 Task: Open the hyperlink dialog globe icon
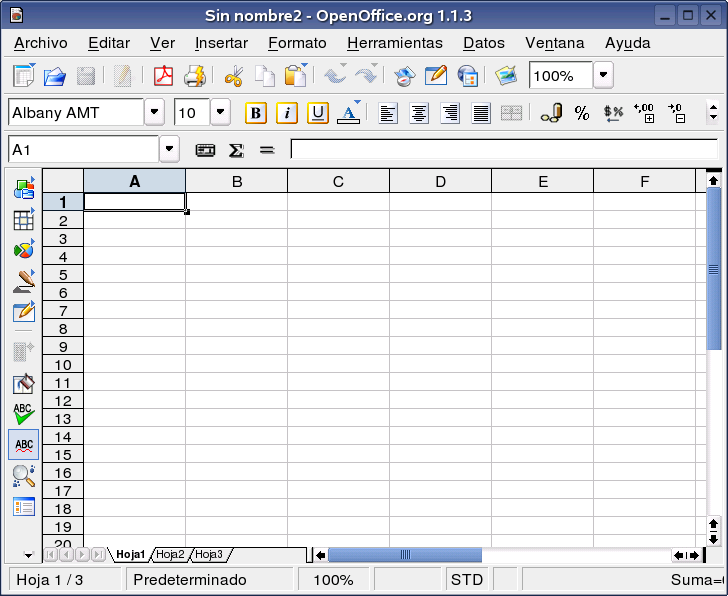pyautogui.click(x=468, y=76)
